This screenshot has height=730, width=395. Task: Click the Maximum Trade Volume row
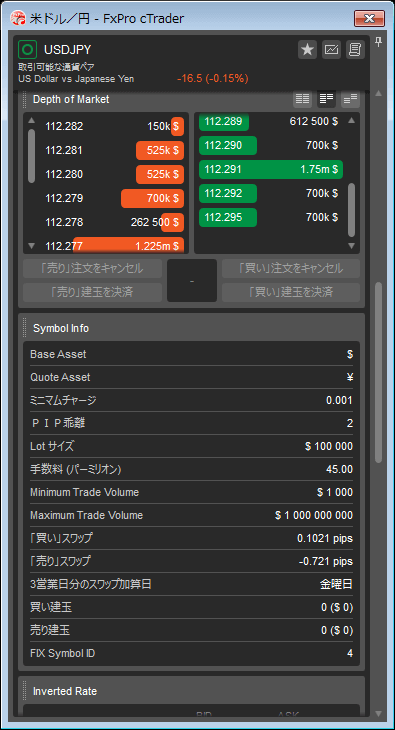(191, 515)
